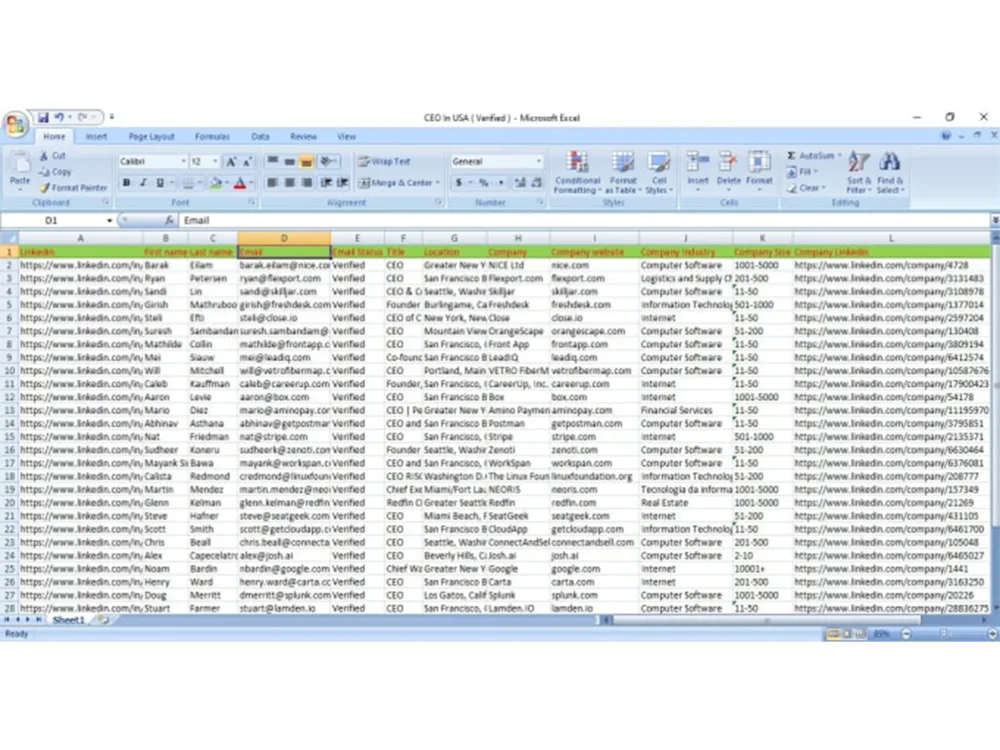Open the font size dropdown
The image size is (1000, 750).
pos(215,161)
